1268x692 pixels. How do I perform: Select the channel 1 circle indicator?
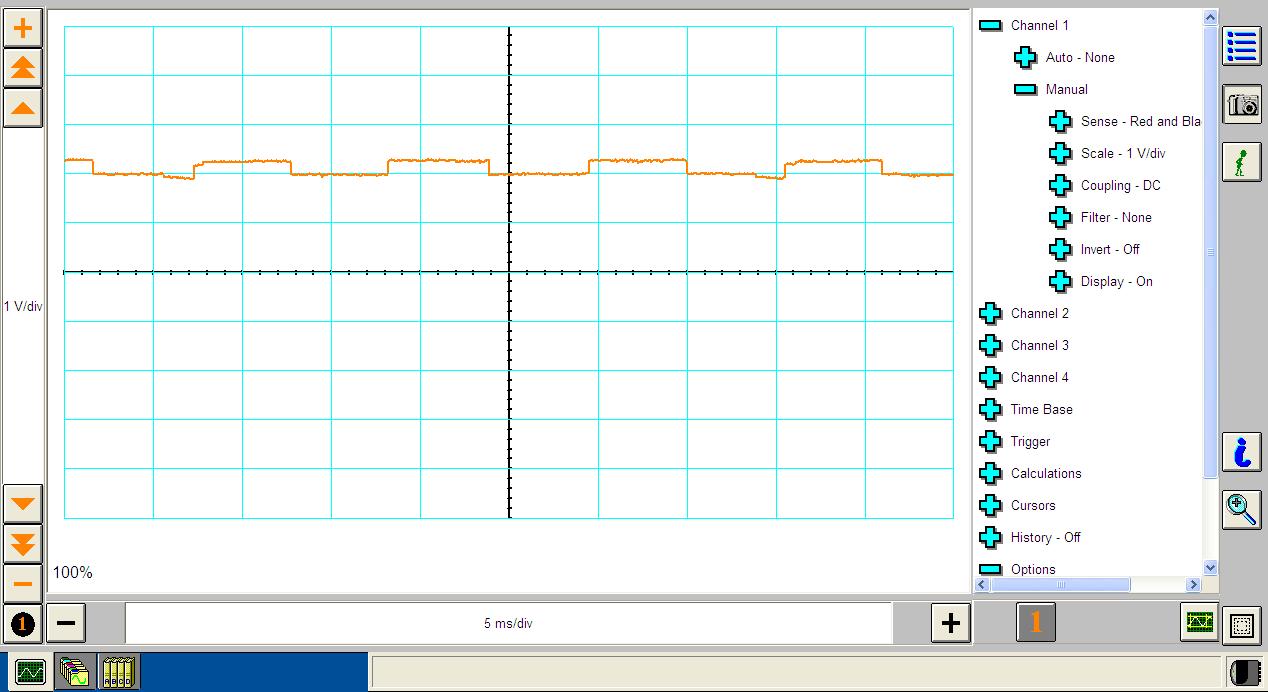point(23,625)
